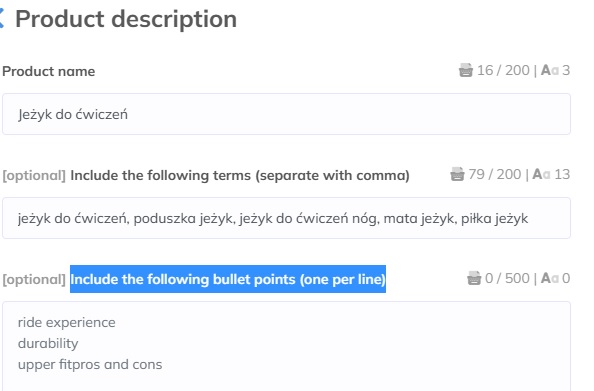Image resolution: width=594 pixels, height=391 pixels.
Task: Click the Product description heading
Action: [x=126, y=19]
